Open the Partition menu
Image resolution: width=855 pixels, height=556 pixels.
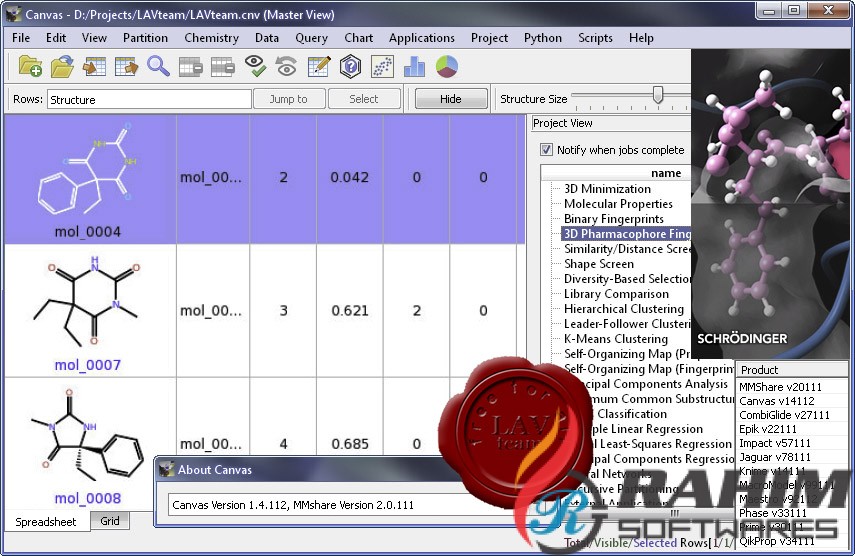pyautogui.click(x=145, y=38)
